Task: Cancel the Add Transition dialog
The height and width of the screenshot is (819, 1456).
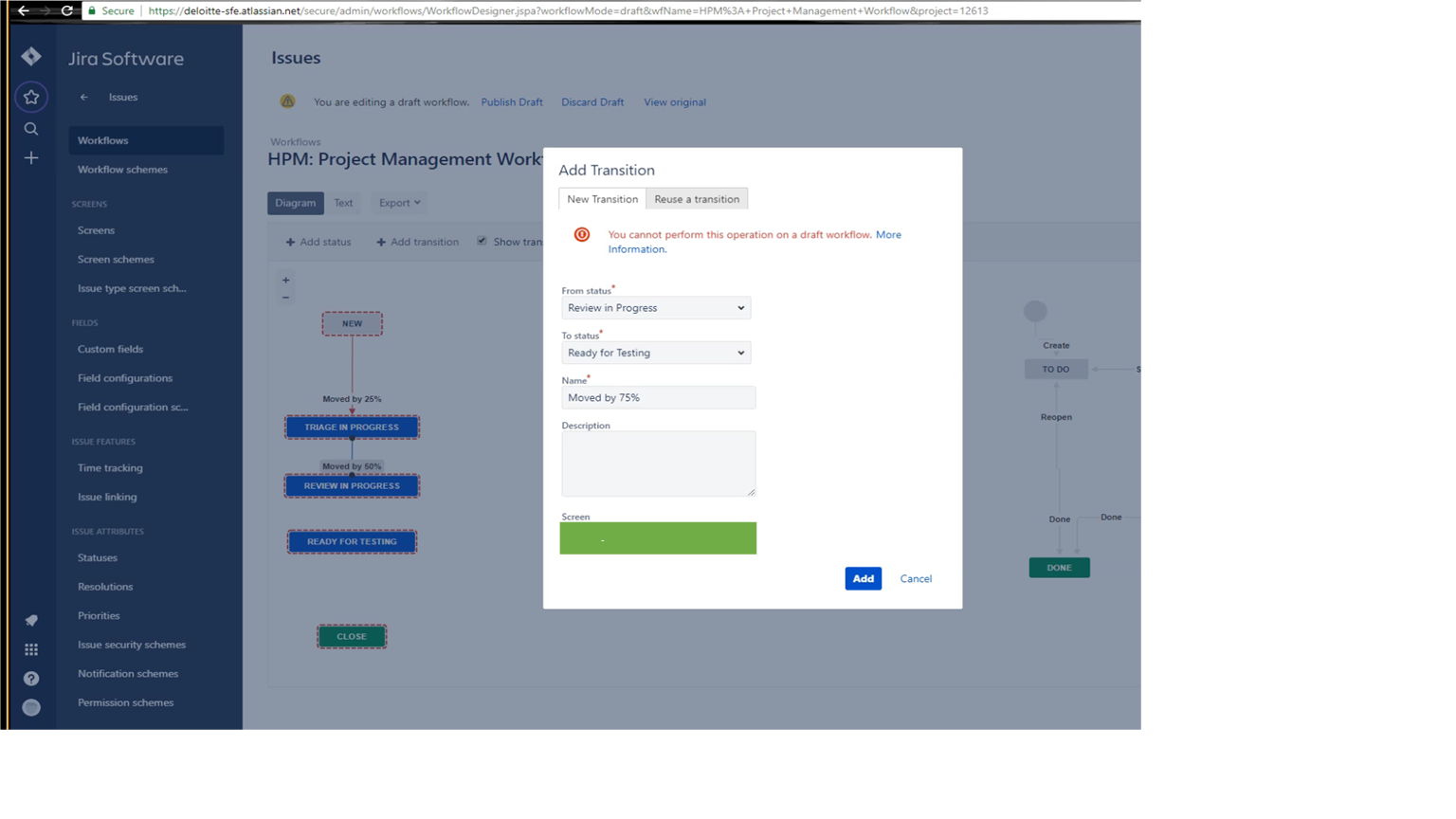Action: pyautogui.click(x=916, y=578)
